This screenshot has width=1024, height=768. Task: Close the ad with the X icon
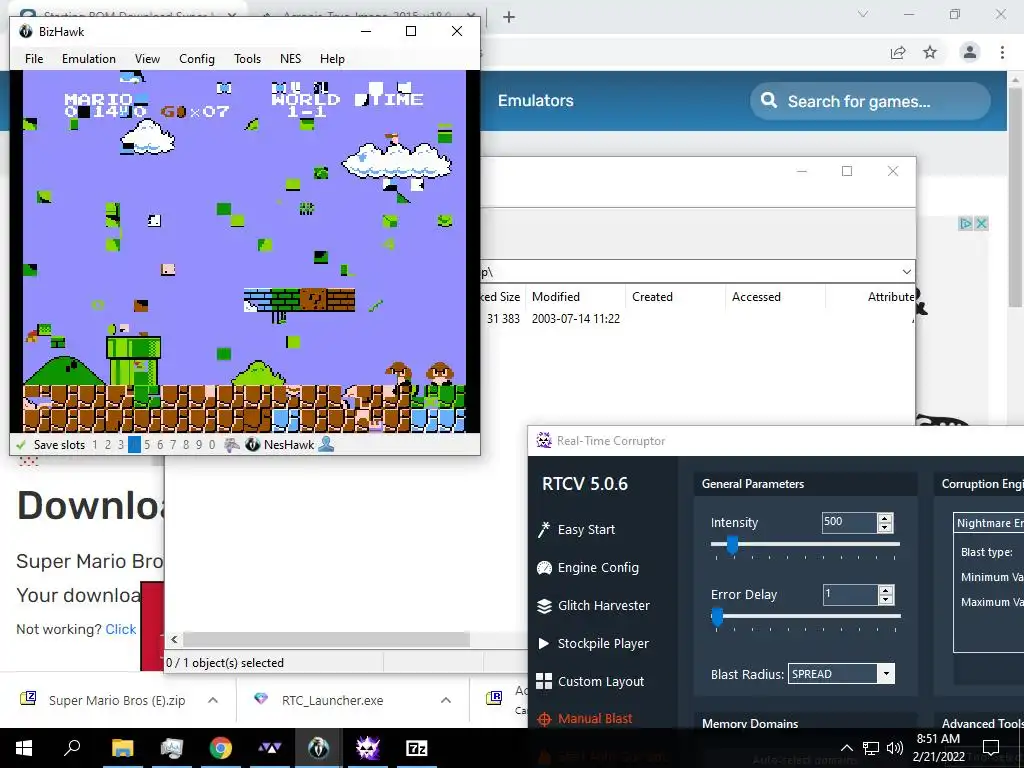pyautogui.click(x=981, y=223)
